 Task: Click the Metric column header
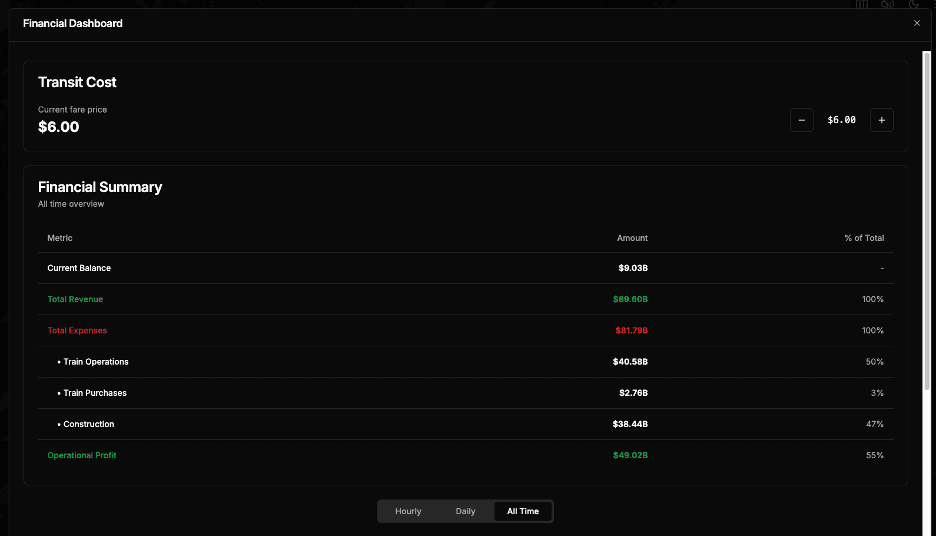60,238
